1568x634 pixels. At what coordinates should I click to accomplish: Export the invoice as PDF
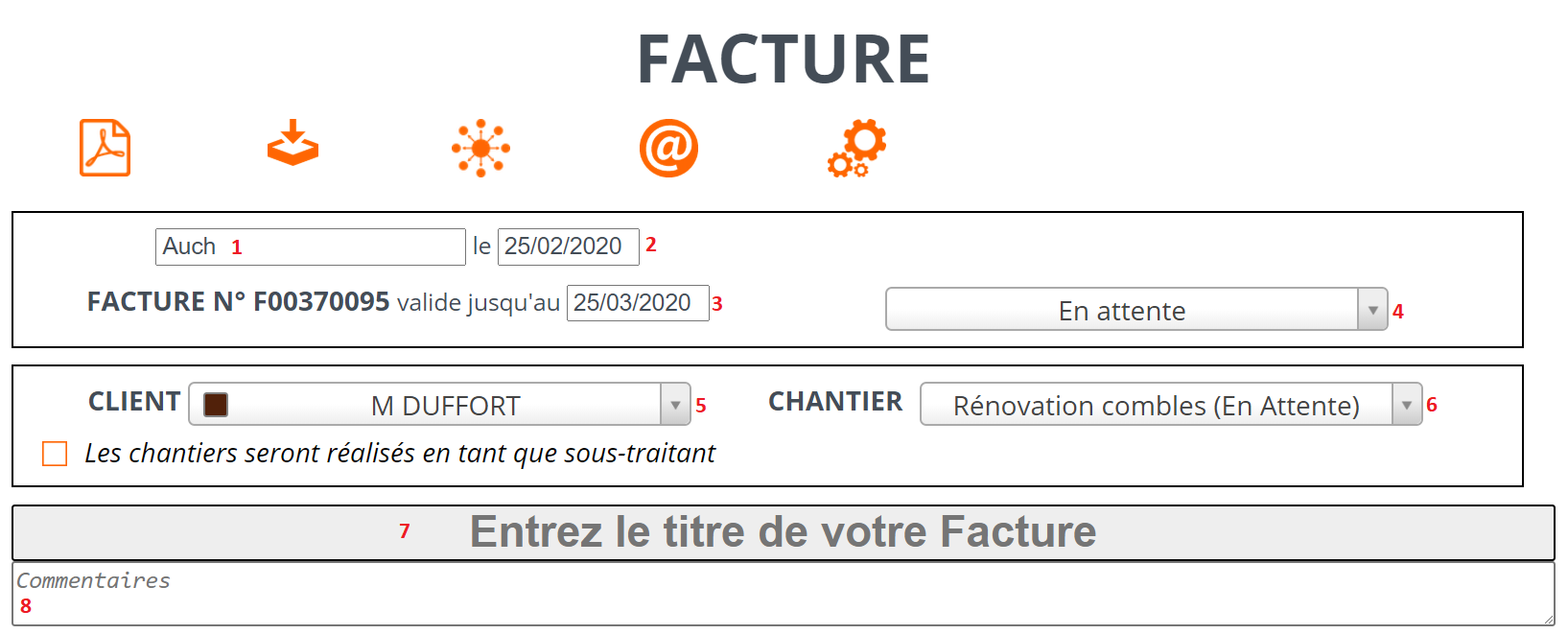pos(105,148)
